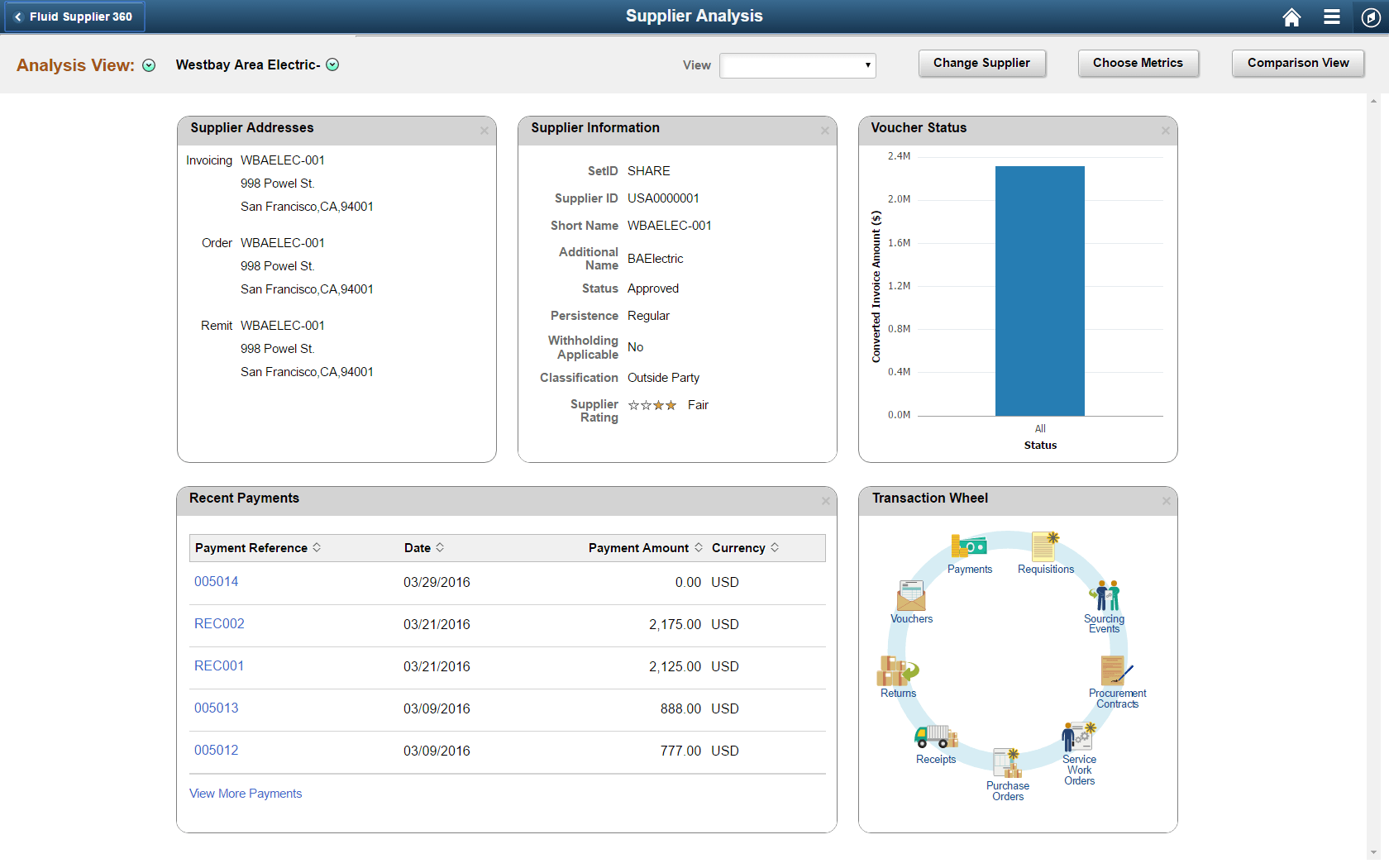
Task: Select the Returns icon in the Transaction Wheel
Action: tap(898, 671)
